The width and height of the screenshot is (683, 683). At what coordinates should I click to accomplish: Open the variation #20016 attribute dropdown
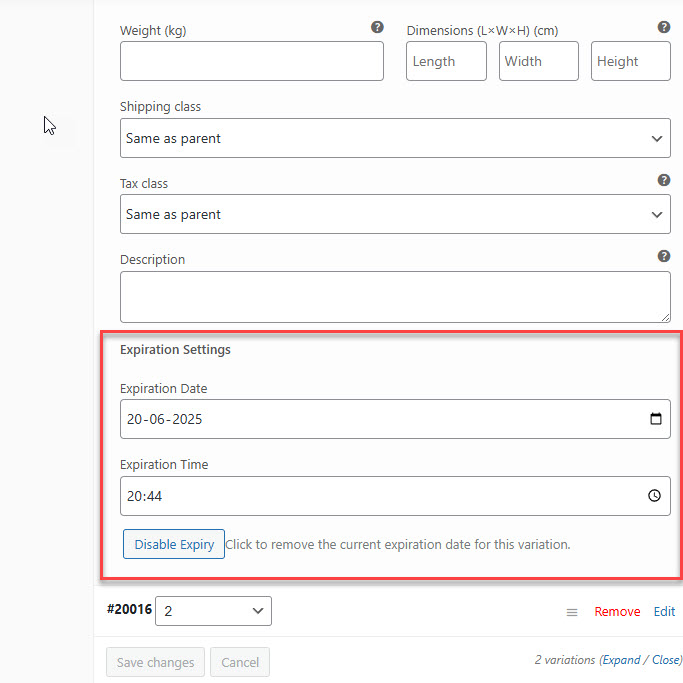pyautogui.click(x=213, y=611)
